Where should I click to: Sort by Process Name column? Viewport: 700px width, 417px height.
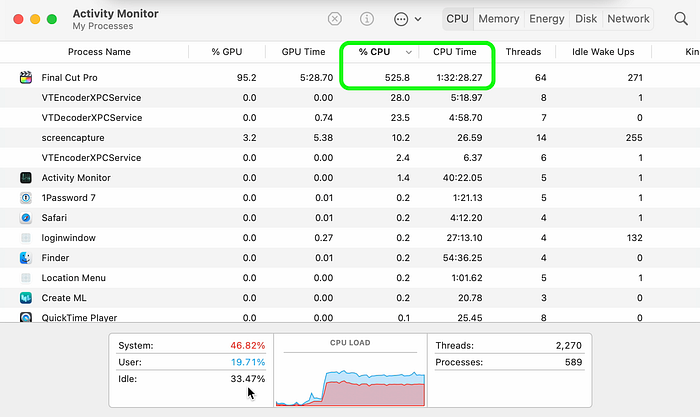coord(99,52)
